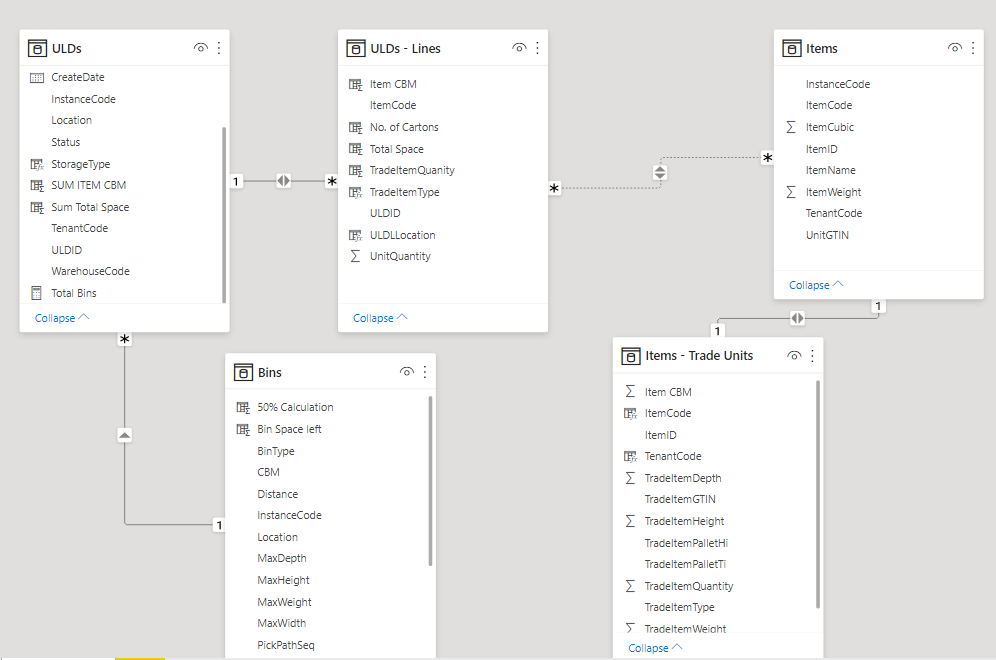This screenshot has width=996, height=660.
Task: Click sigma icon next to TradeItemQuantity
Action: coord(630,586)
